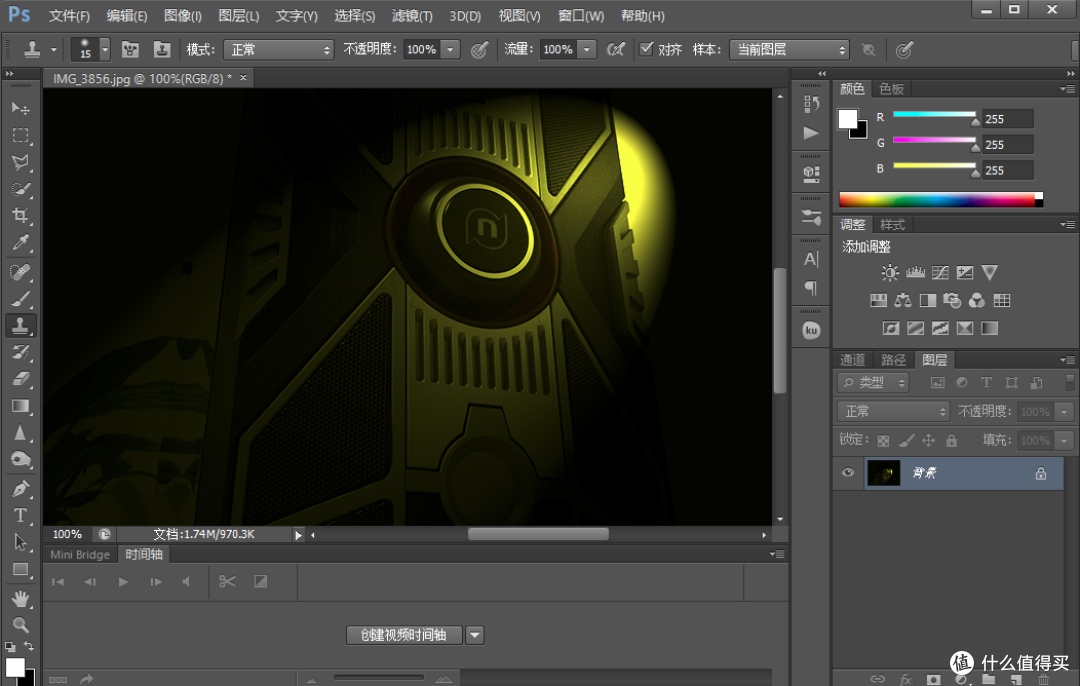Image resolution: width=1080 pixels, height=686 pixels.
Task: Expand the timeline type dropdown arrow
Action: [x=475, y=635]
